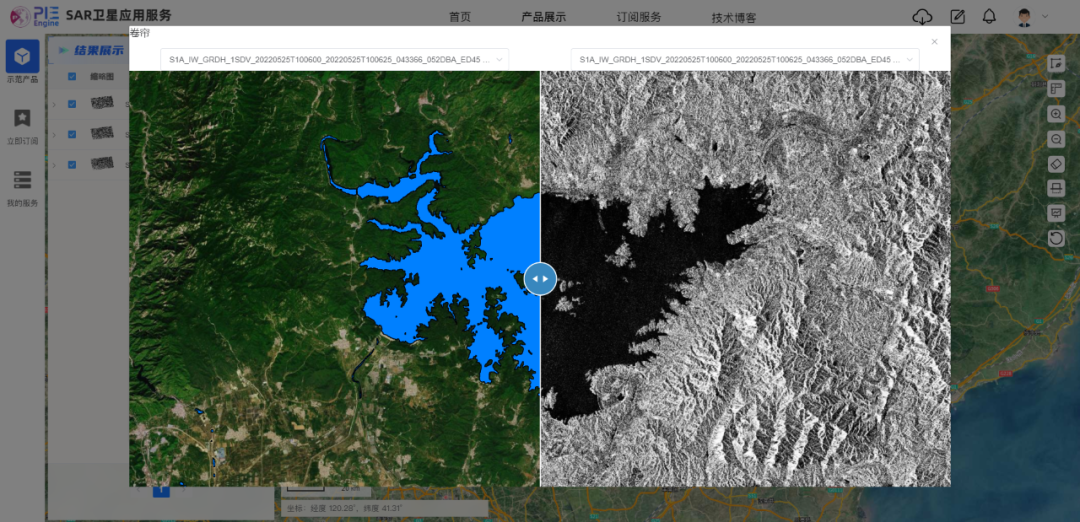
Task: Click the 卷帘 dialog title
Action: [x=140, y=32]
